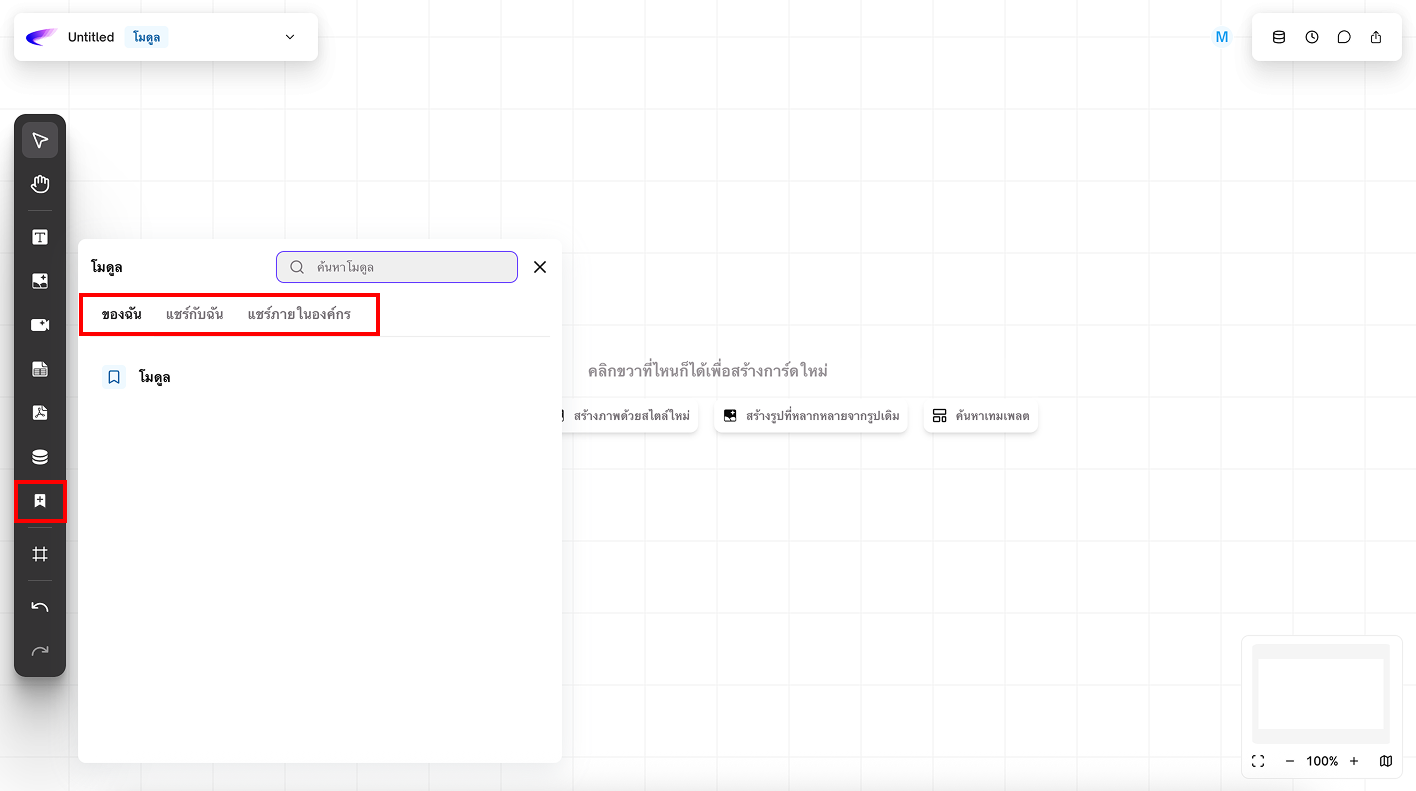Viewport: 1416px width, 791px height.
Task: Switch to the แชร์กับฉัน tab
Action: 194,314
